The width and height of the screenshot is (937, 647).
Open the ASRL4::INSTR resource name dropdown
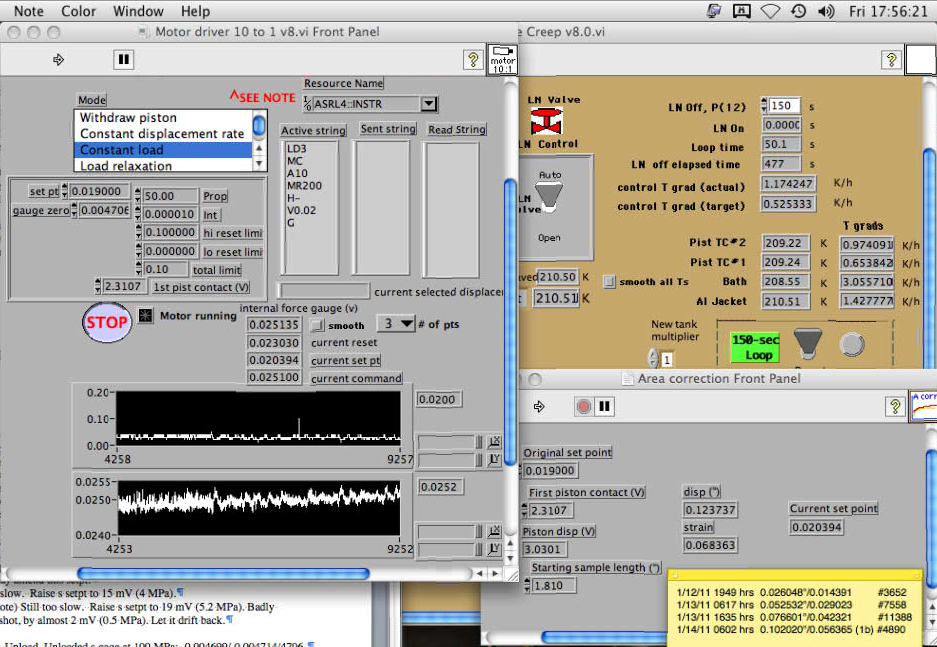coord(428,104)
